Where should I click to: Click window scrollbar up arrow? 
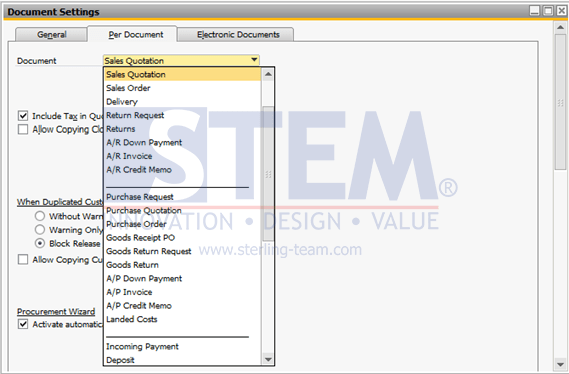point(560,28)
